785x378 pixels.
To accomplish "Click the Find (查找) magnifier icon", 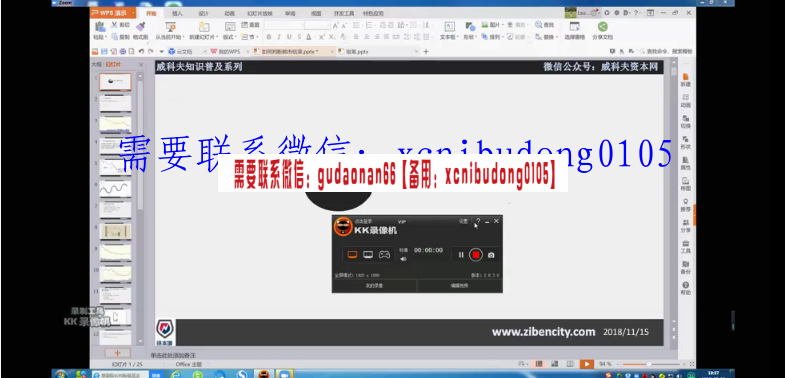I will click(538, 25).
